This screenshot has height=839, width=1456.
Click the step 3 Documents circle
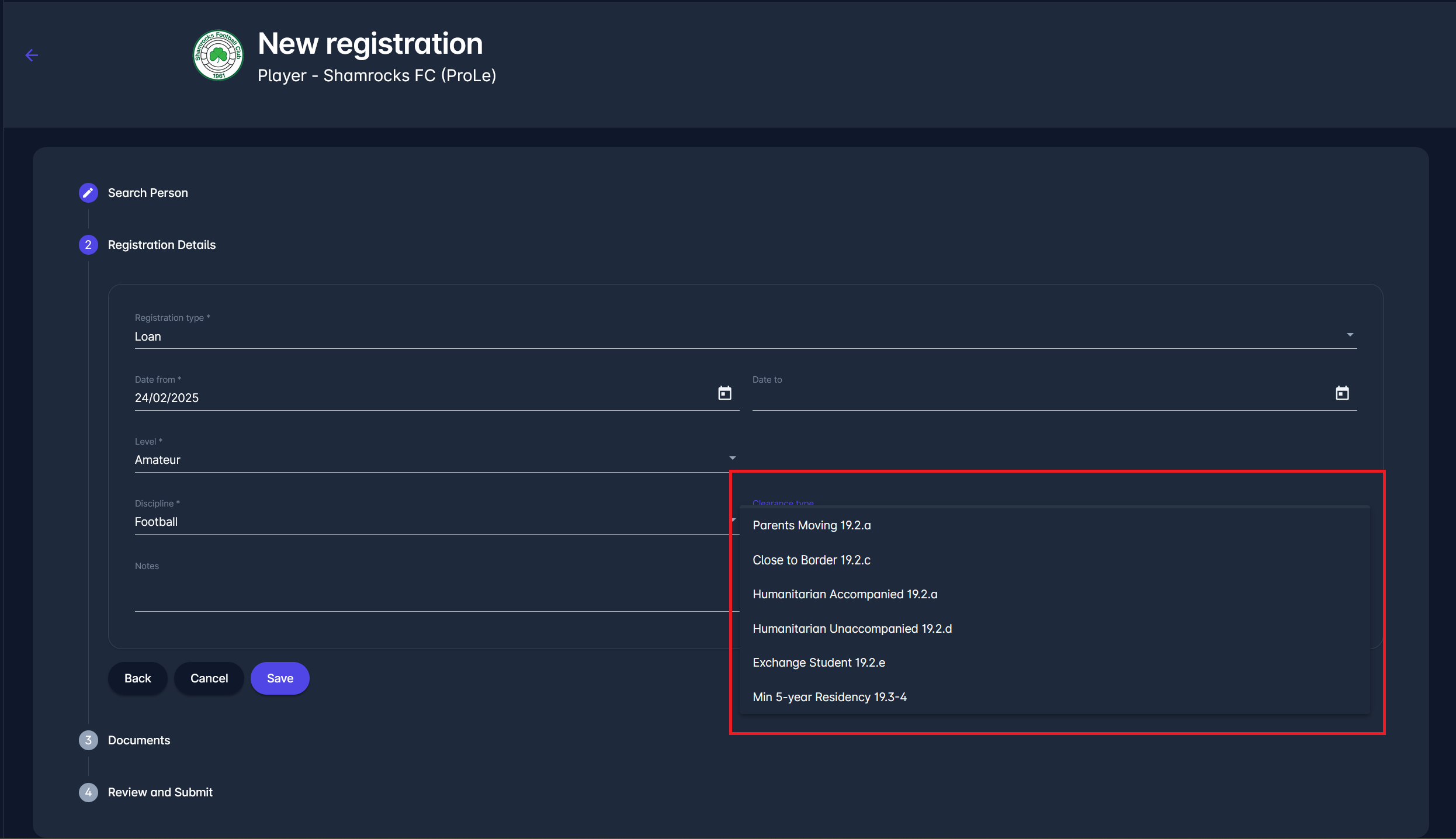[88, 740]
